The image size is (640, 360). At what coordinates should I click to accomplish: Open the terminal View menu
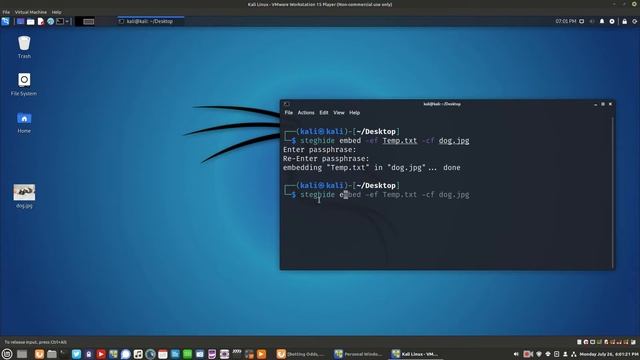339,113
